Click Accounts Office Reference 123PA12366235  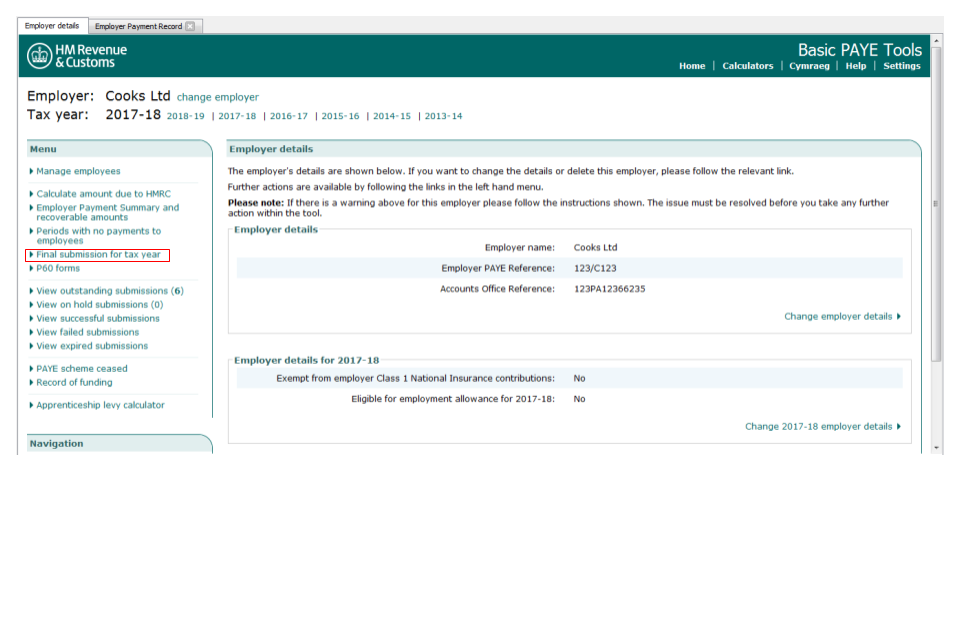coord(609,289)
